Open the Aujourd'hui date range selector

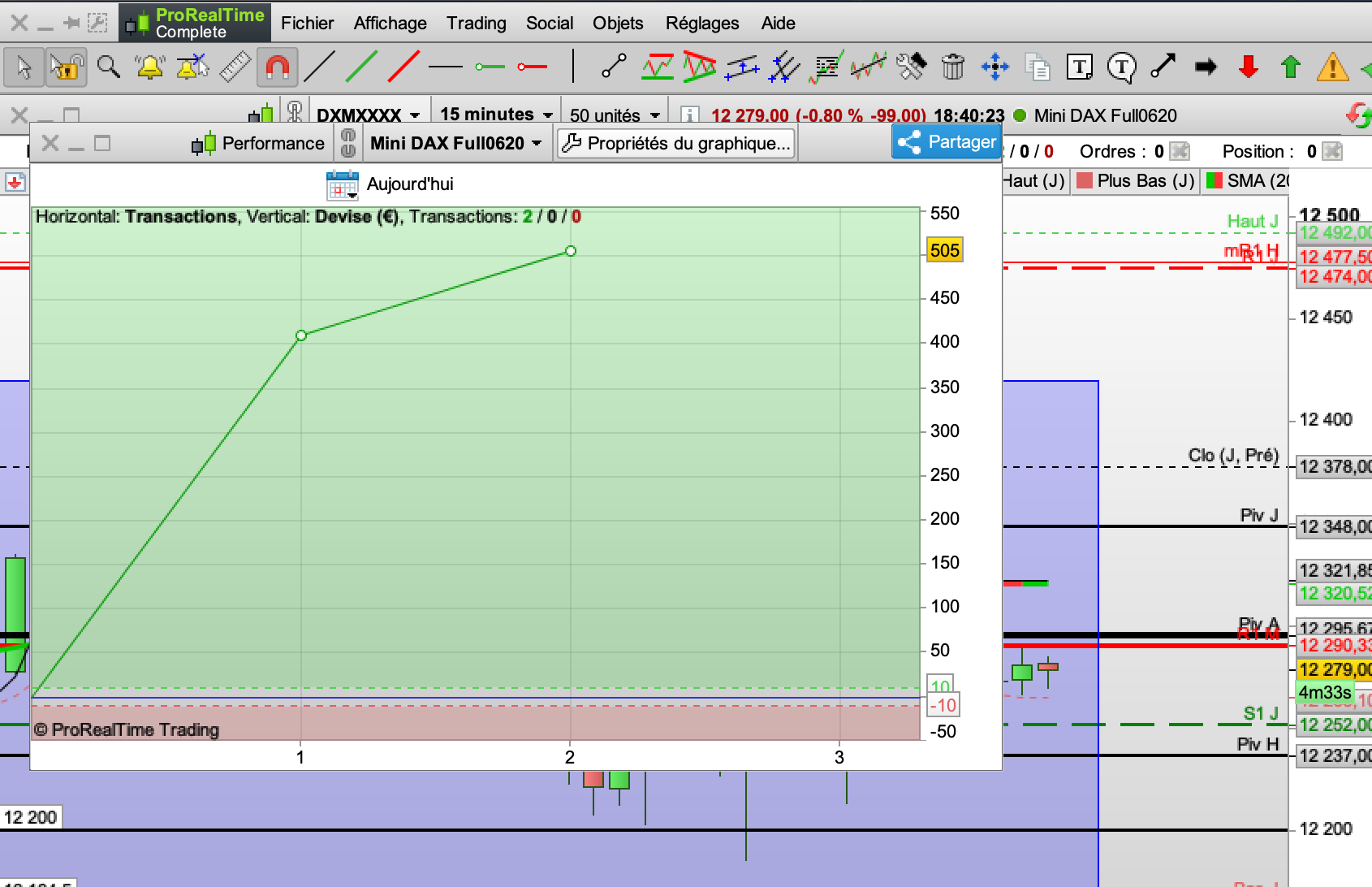(x=390, y=184)
